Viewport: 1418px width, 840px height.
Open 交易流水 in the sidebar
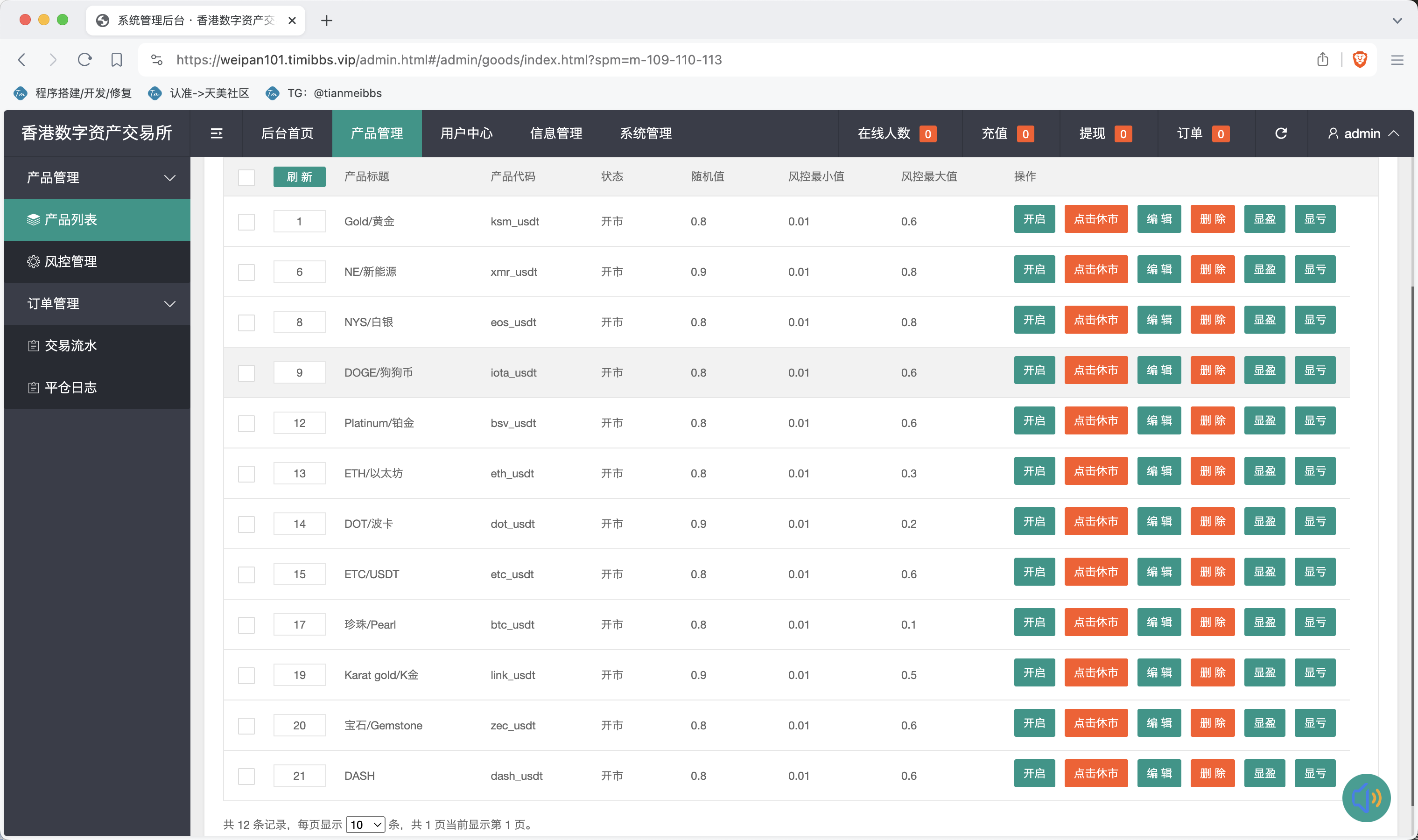pyautogui.click(x=97, y=345)
